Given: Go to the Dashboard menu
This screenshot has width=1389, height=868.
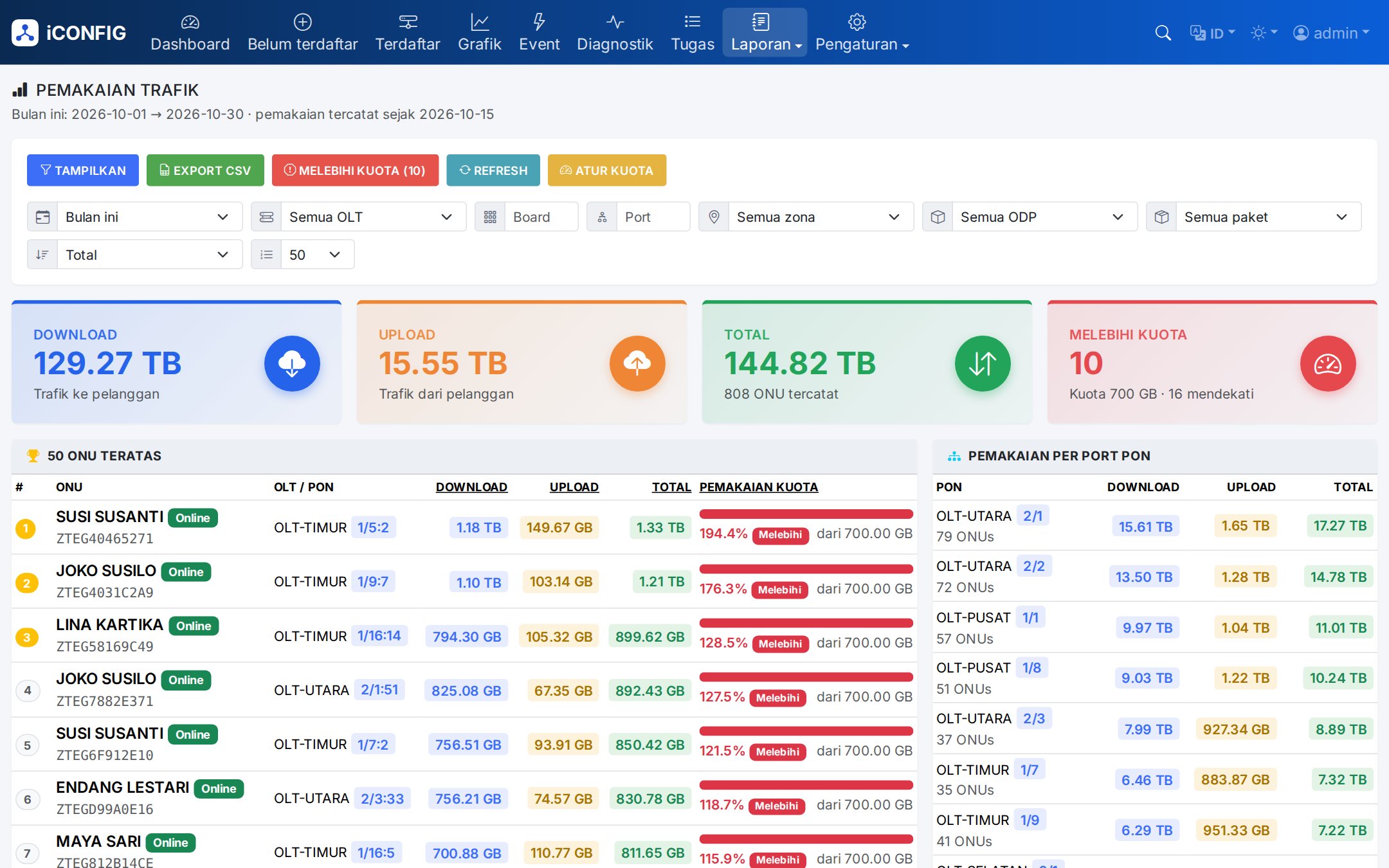Looking at the screenshot, I should (190, 33).
